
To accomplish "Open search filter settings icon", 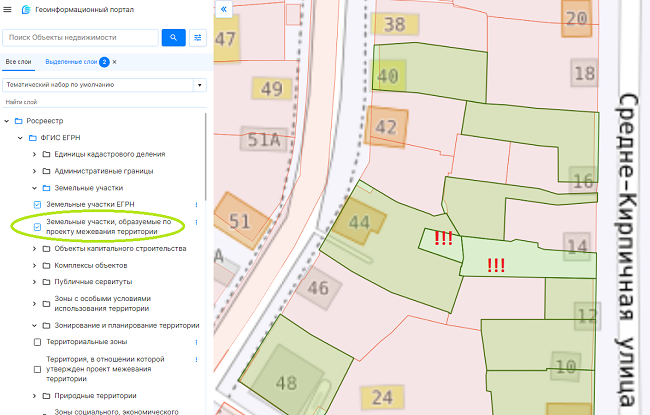I will 198,38.
